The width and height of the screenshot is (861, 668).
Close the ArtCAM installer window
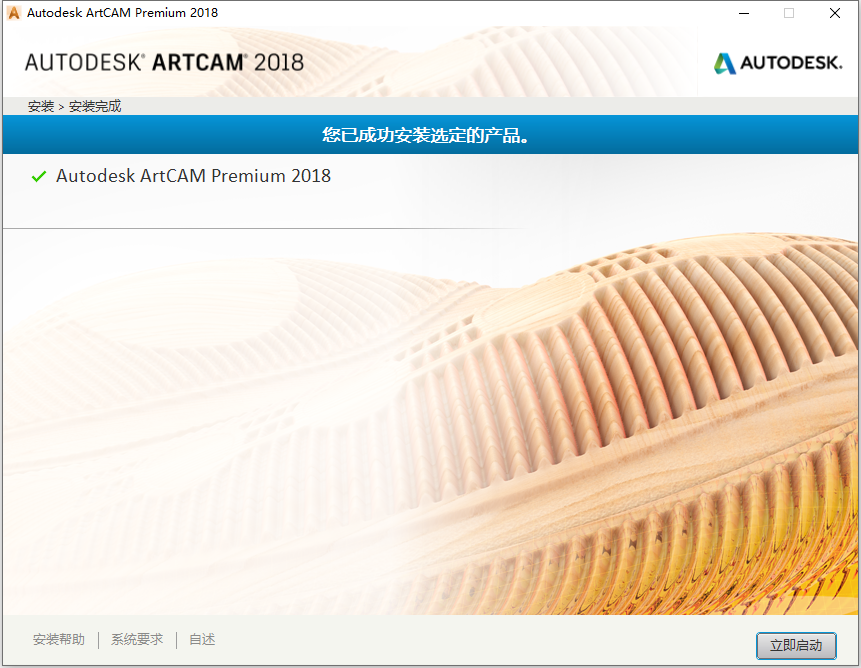click(x=835, y=13)
